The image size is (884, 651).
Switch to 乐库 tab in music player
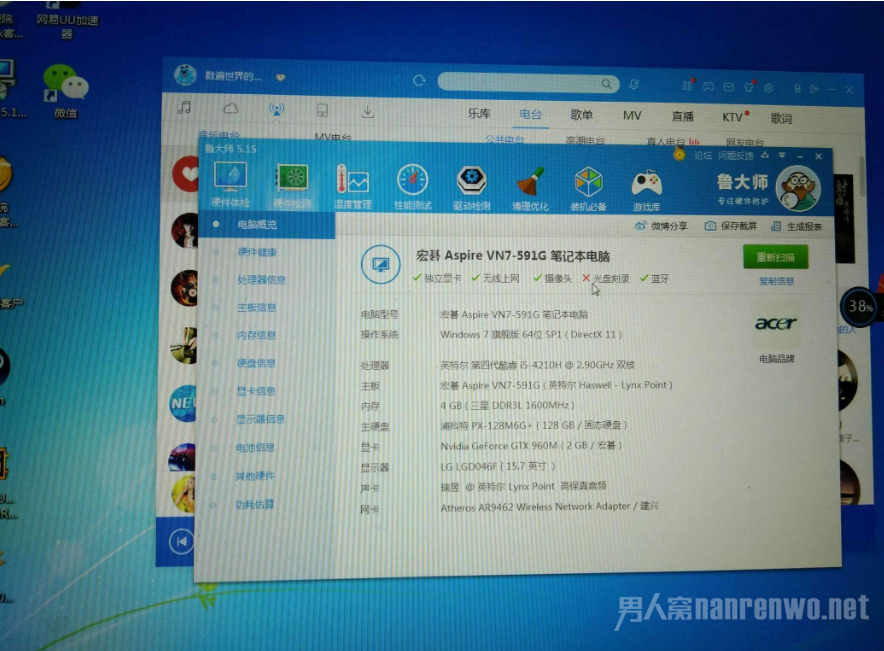coord(479,113)
